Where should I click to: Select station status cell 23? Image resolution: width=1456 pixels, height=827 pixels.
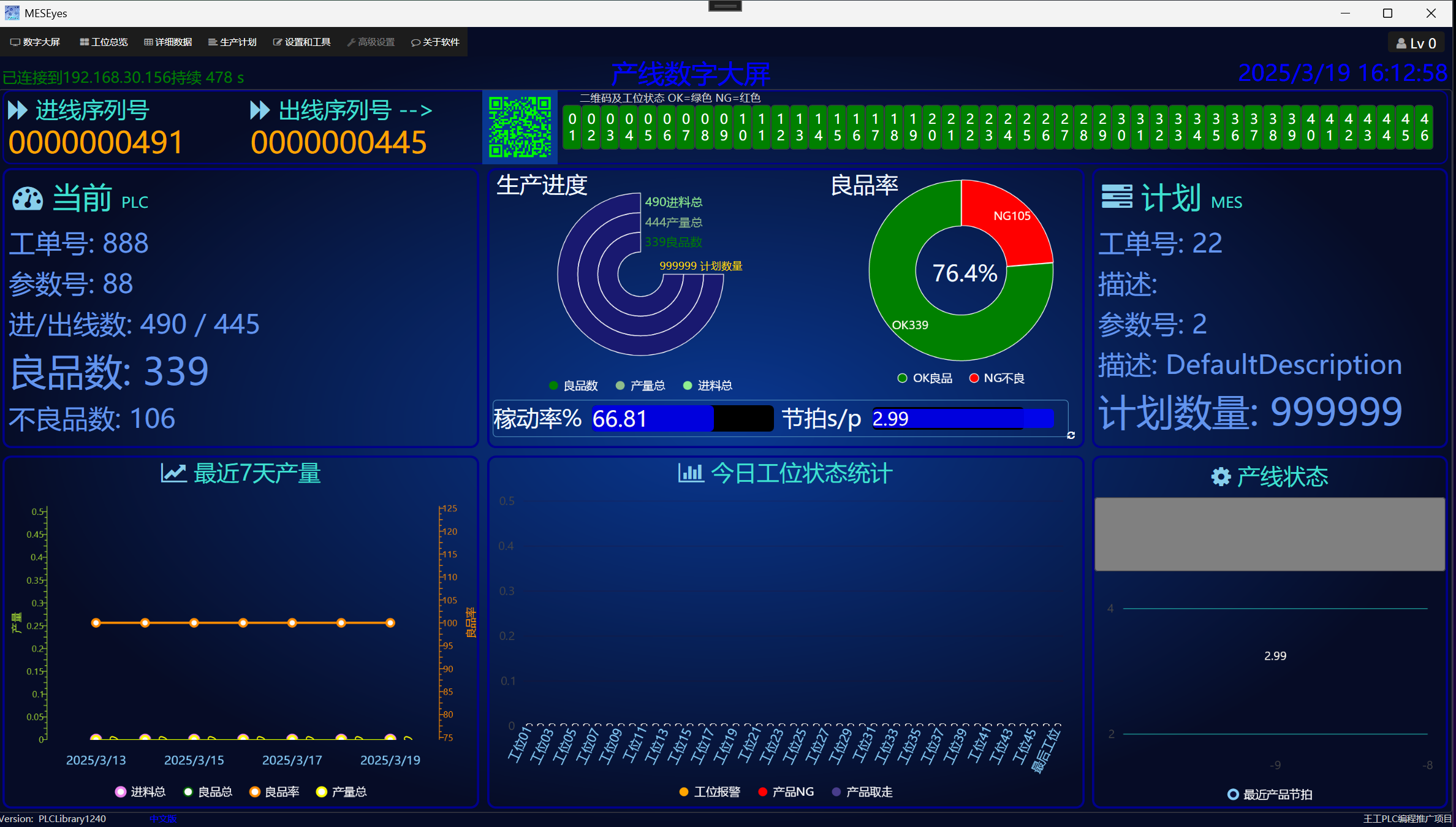coord(989,128)
